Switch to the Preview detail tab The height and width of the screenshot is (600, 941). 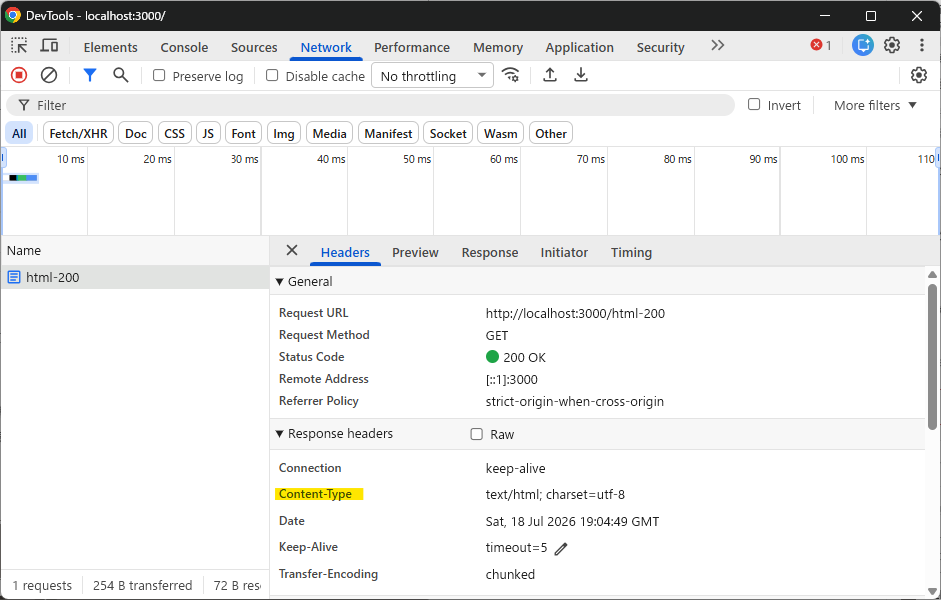point(415,253)
